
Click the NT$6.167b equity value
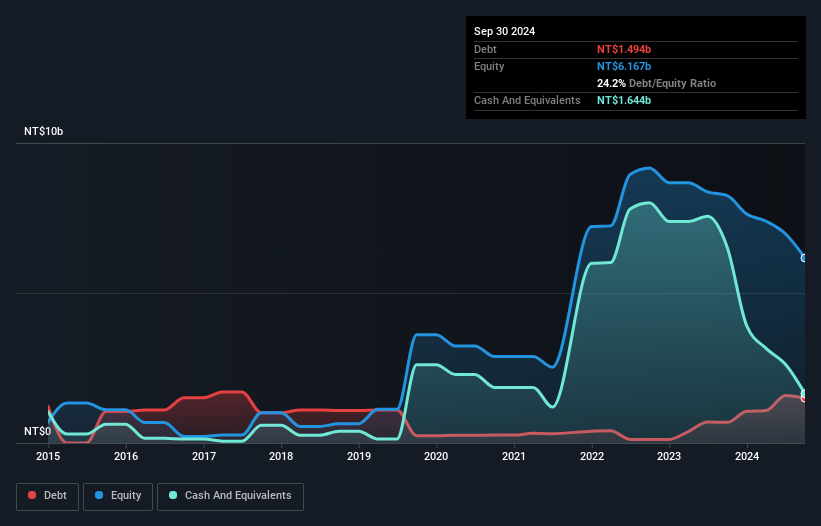[624, 66]
